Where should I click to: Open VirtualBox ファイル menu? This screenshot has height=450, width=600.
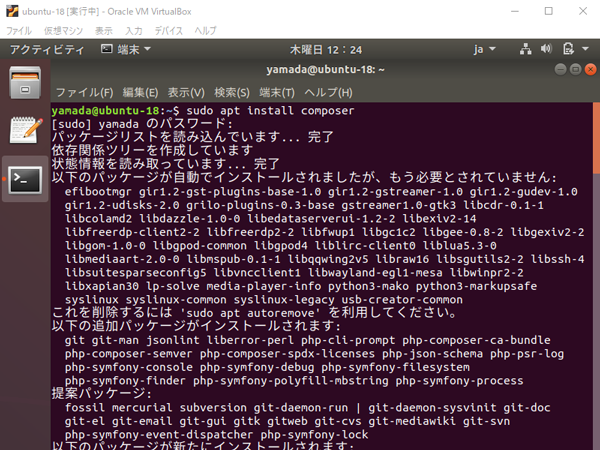(x=19, y=31)
